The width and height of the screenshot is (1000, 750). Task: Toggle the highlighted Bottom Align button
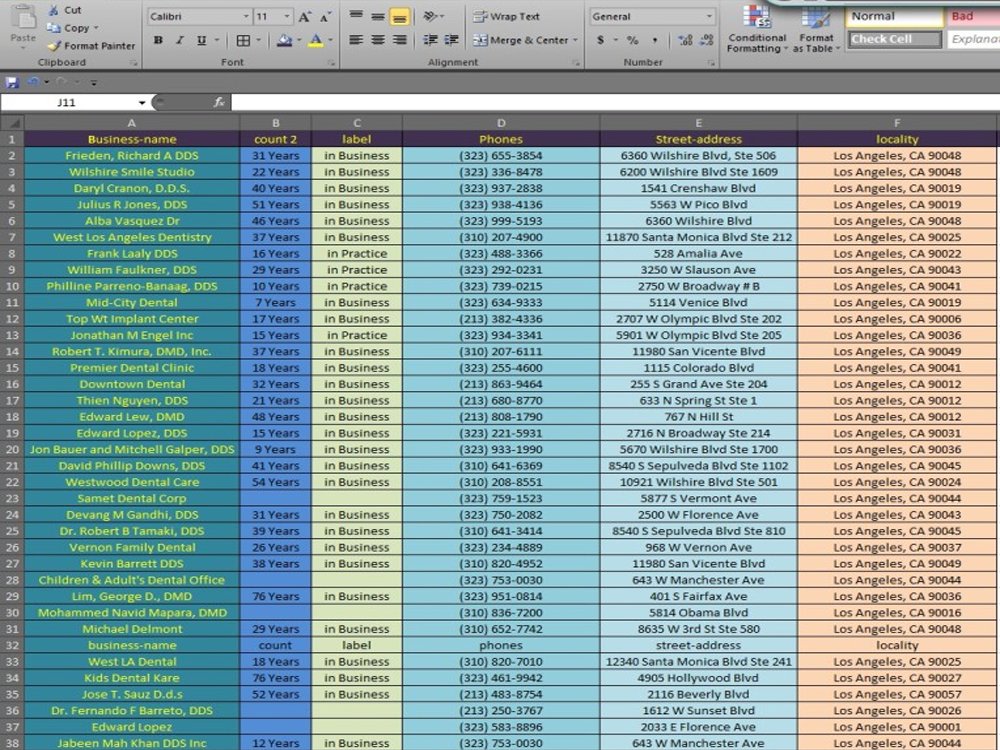(x=400, y=17)
